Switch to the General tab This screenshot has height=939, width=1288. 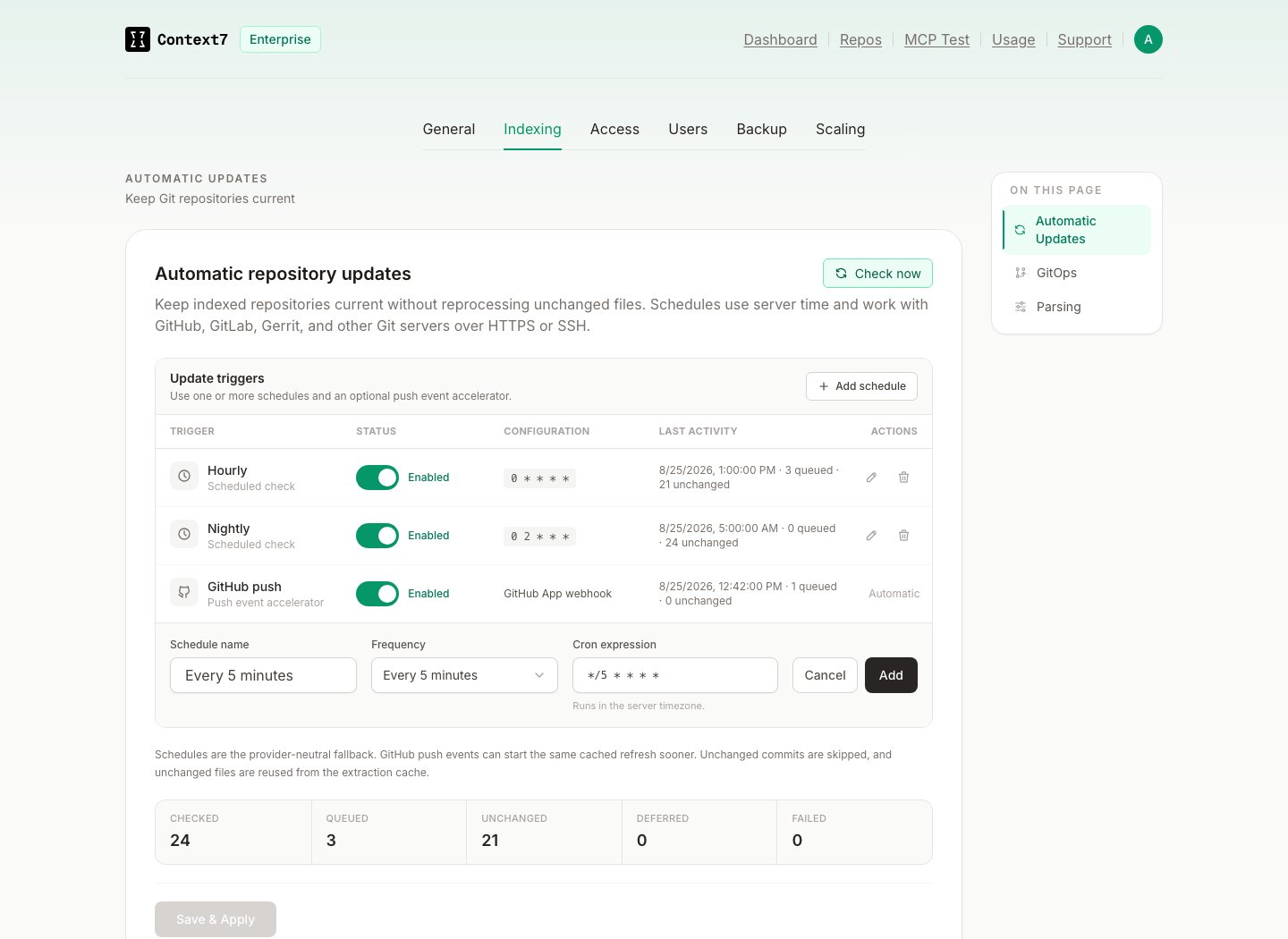click(449, 129)
